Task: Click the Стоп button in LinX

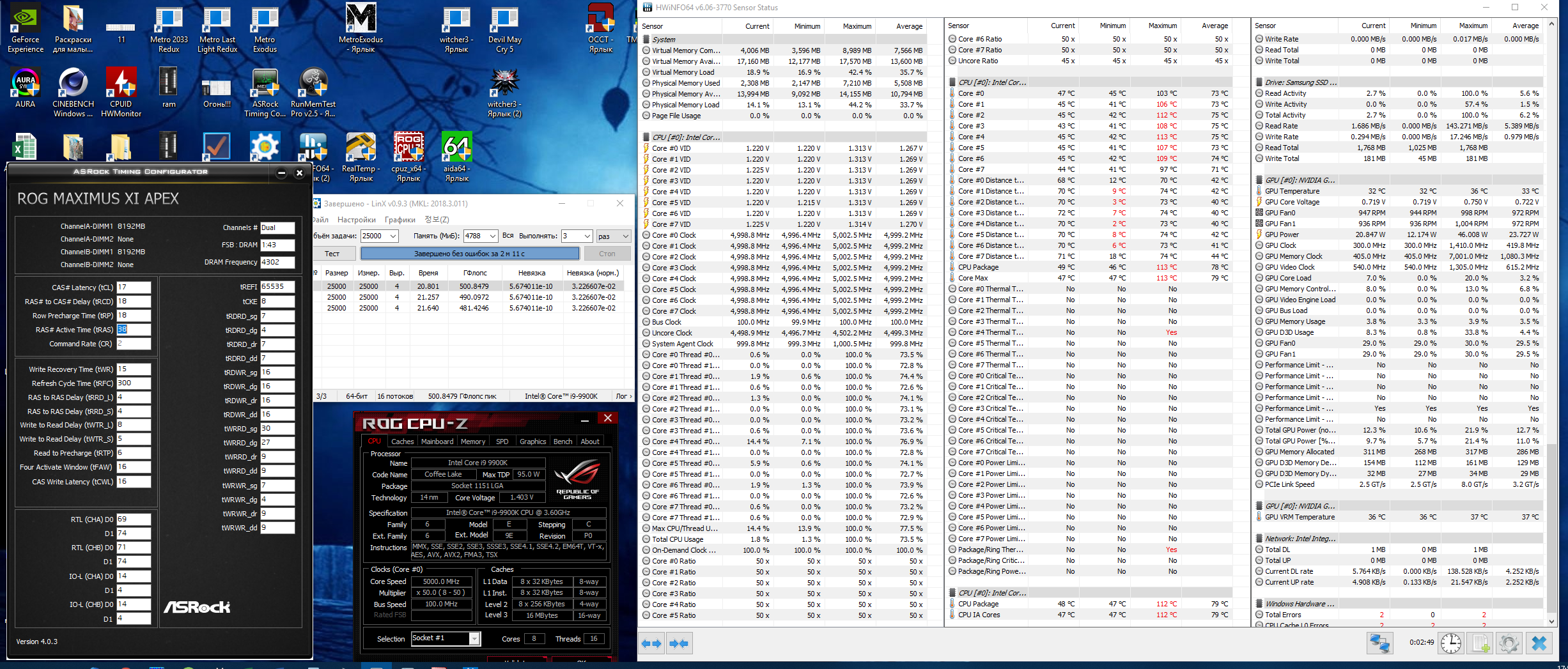Action: (607, 254)
